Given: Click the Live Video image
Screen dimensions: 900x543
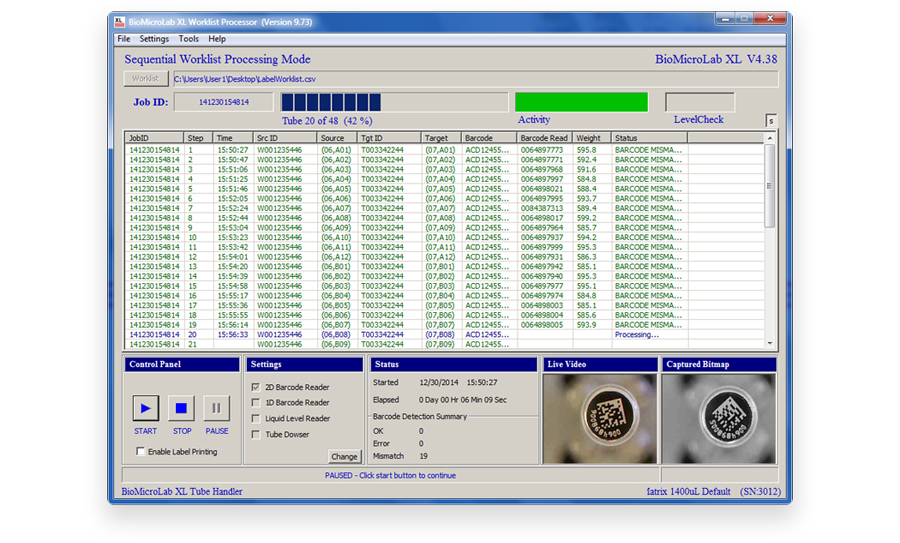Looking at the screenshot, I should [600, 418].
